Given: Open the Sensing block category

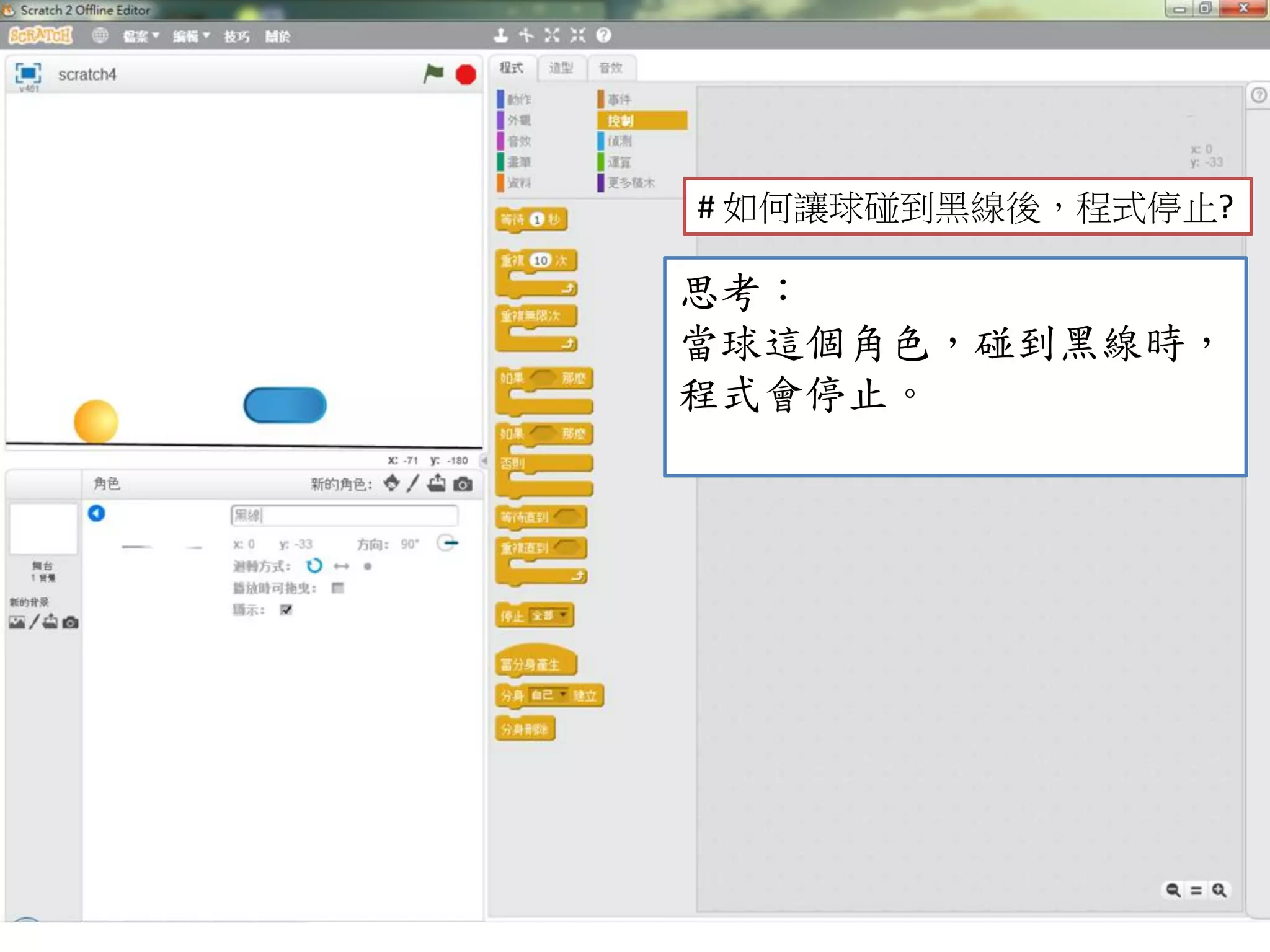Looking at the screenshot, I should tap(620, 141).
